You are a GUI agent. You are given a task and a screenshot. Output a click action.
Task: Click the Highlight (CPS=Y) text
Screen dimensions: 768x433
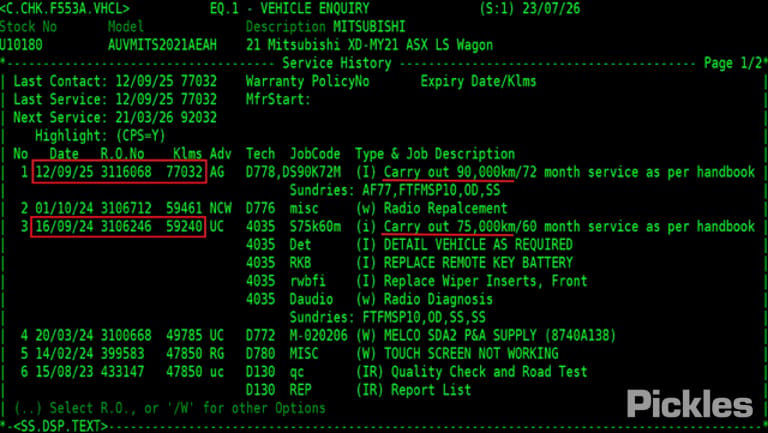[100, 136]
